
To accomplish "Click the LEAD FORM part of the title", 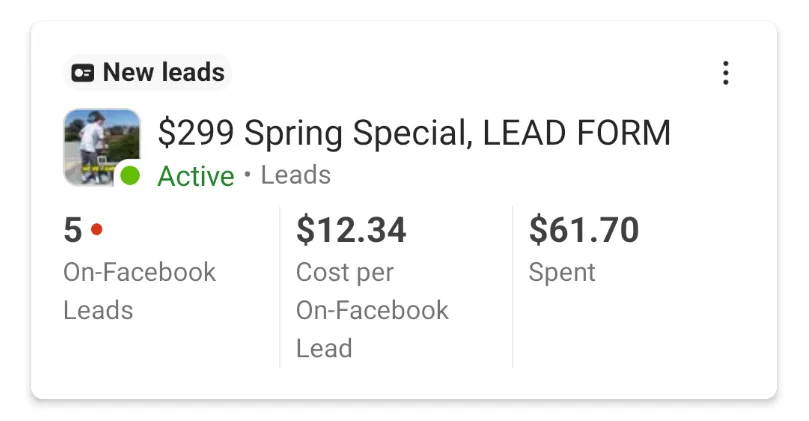I will 577,133.
